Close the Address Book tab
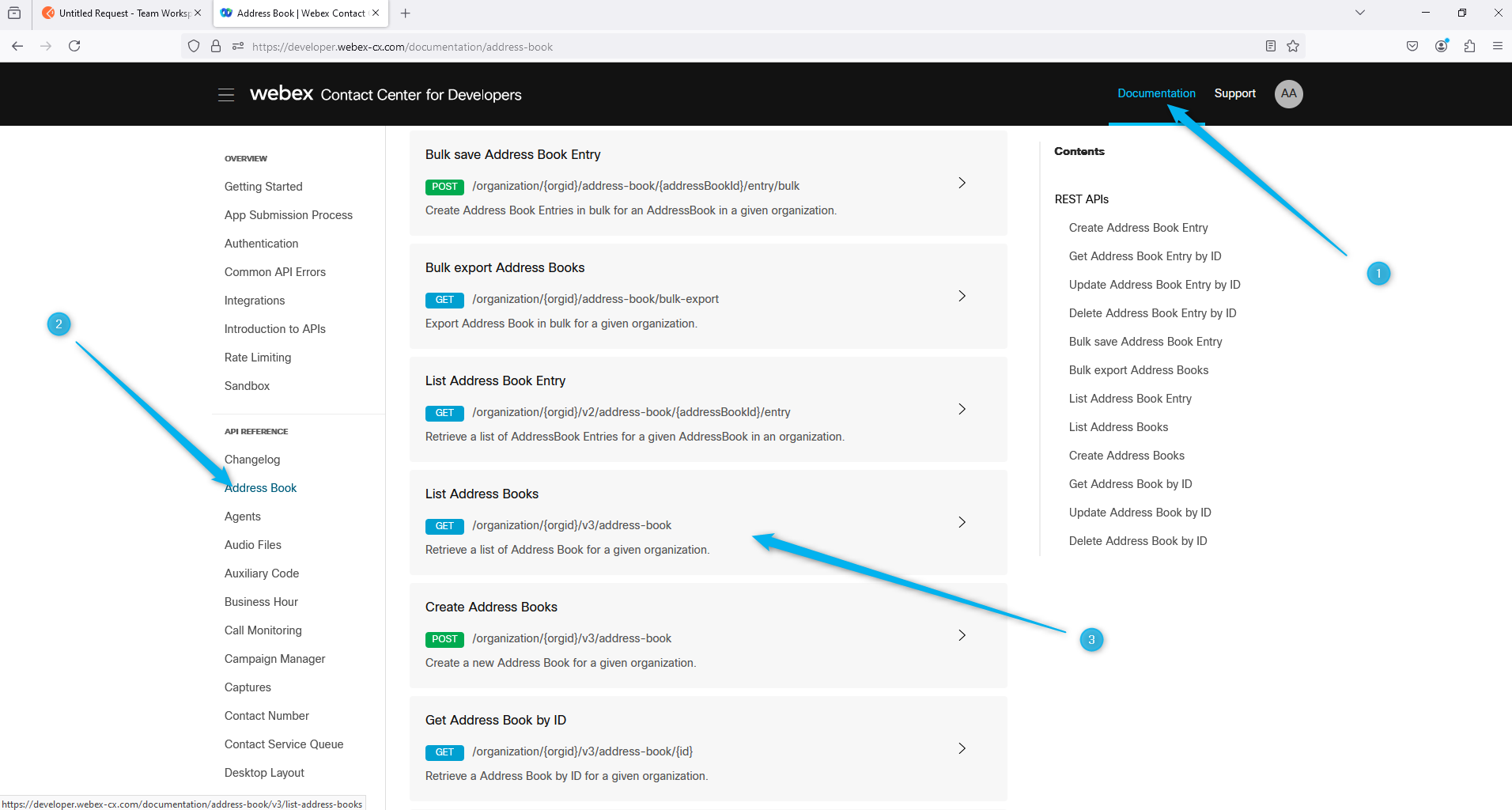Image resolution: width=1512 pixels, height=810 pixels. pyautogui.click(x=376, y=13)
